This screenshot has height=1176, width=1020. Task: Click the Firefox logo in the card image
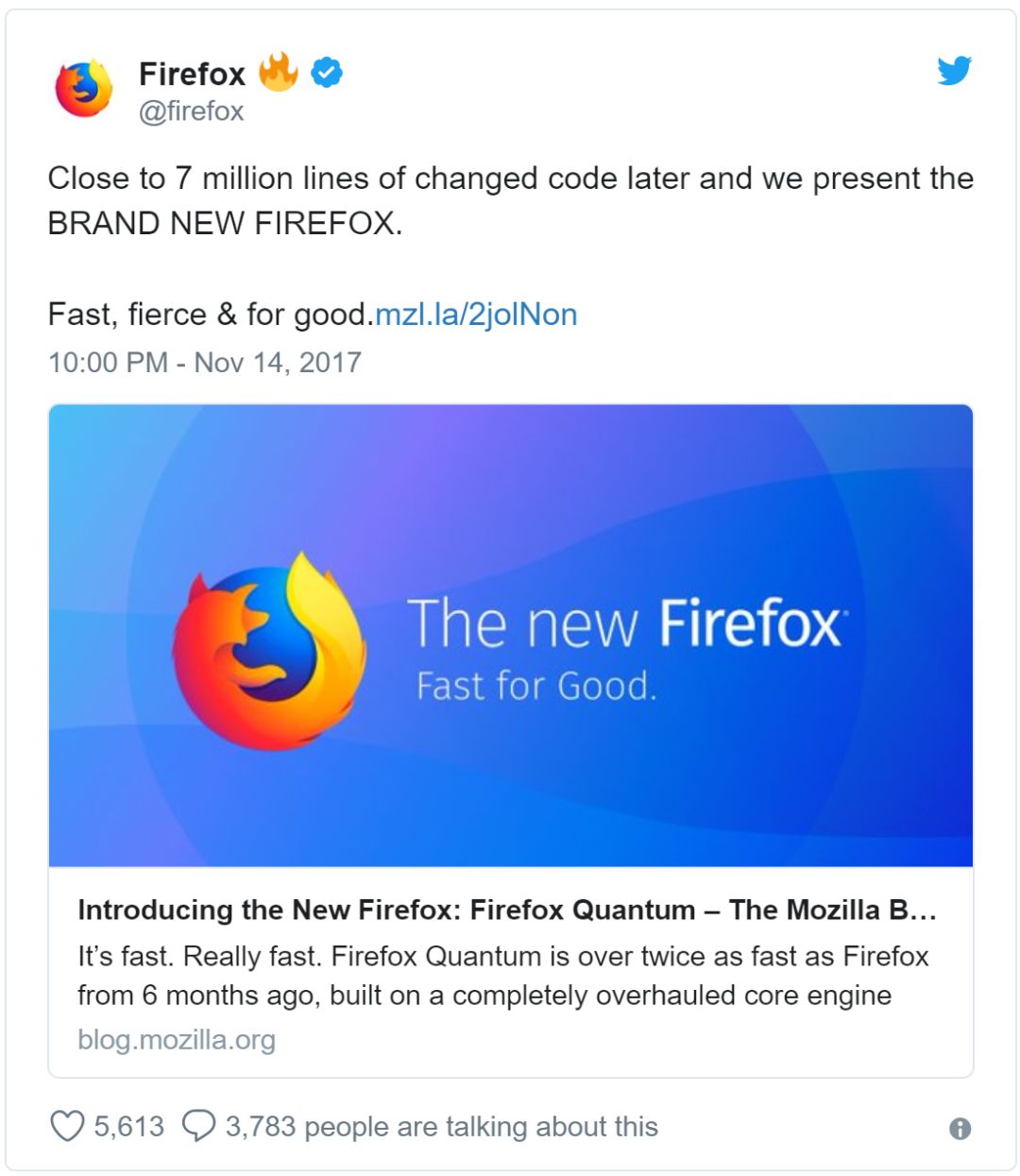tap(268, 651)
